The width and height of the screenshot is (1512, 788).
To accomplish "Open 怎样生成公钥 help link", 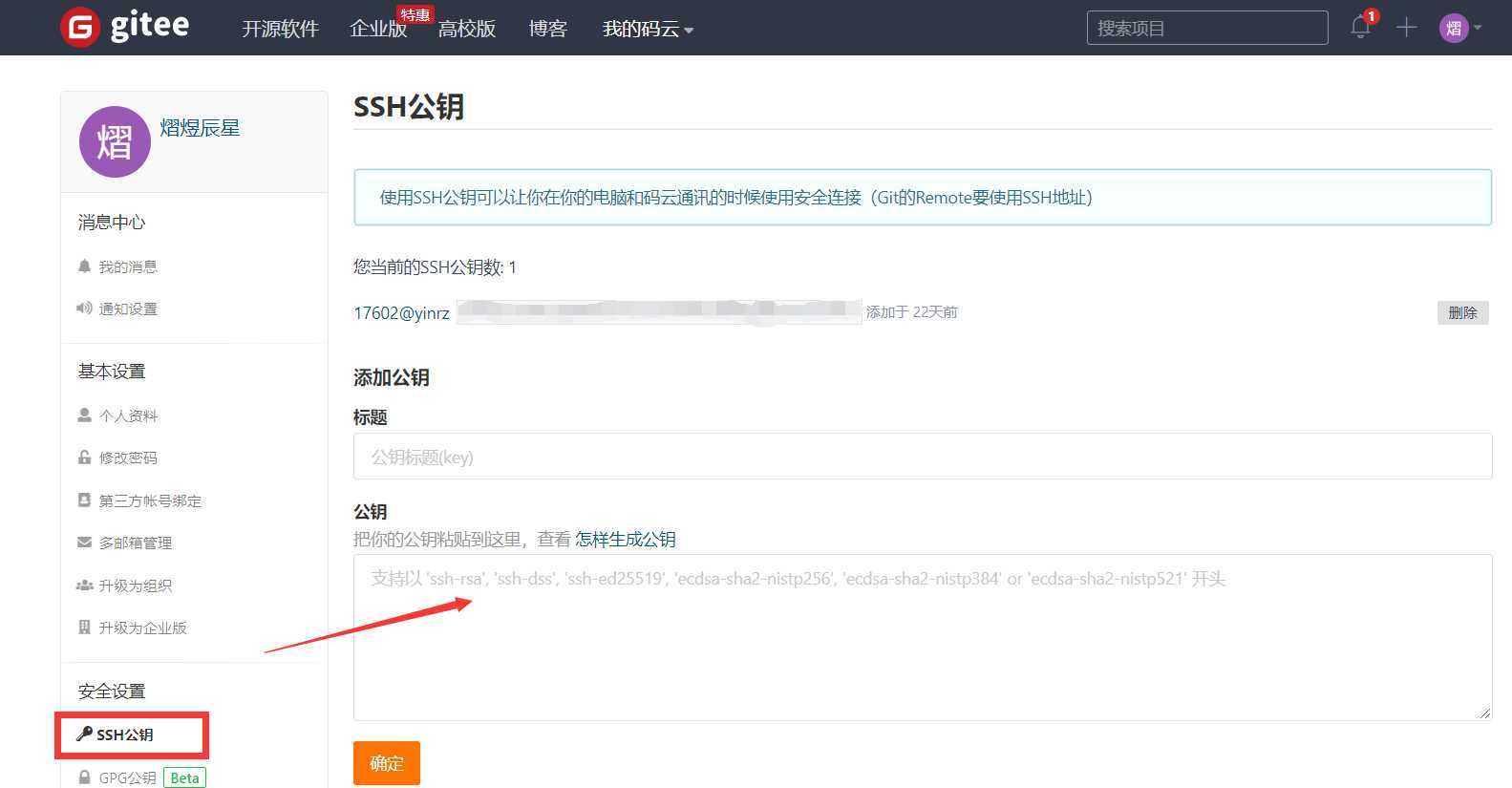I will click(626, 539).
